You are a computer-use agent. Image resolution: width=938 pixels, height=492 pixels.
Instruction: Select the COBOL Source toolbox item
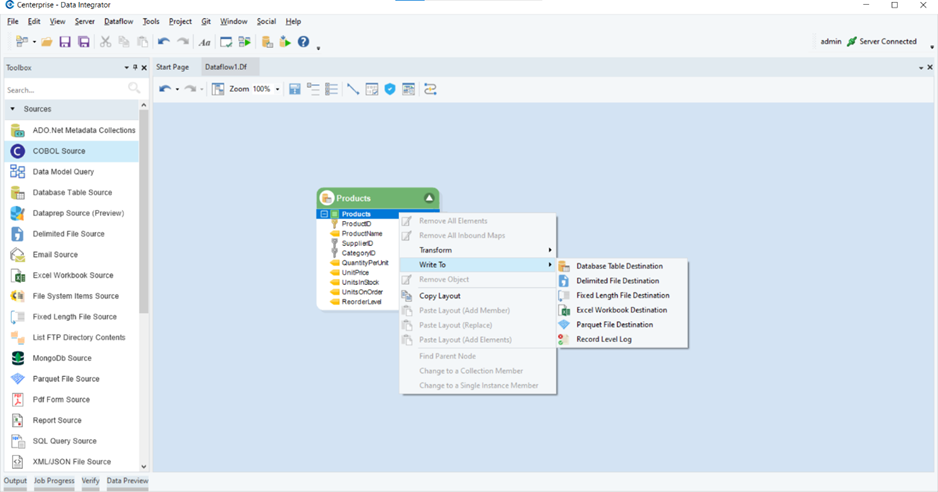(59, 151)
